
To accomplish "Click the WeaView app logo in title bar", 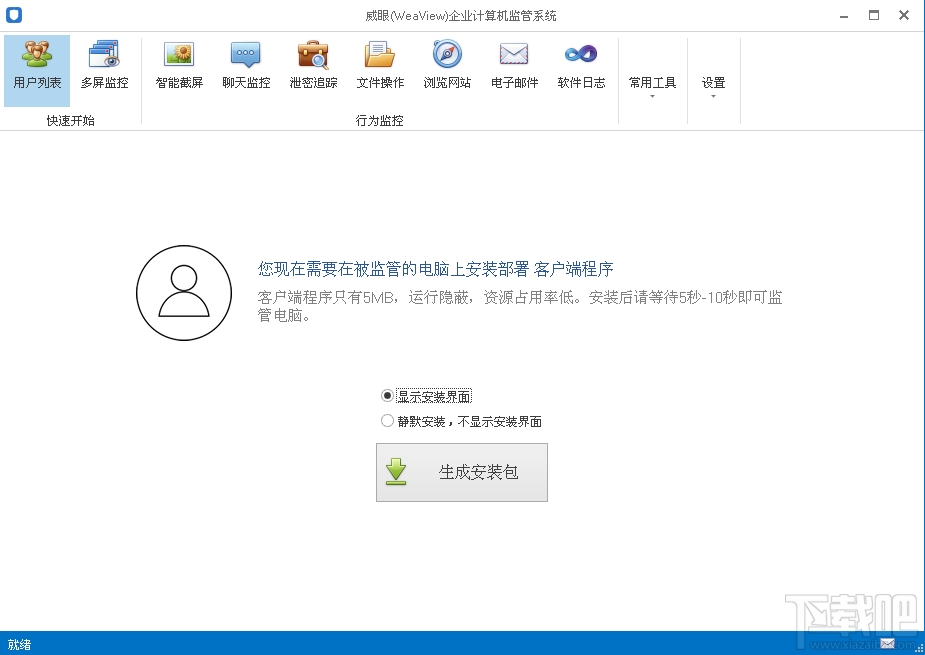I will pos(14,15).
